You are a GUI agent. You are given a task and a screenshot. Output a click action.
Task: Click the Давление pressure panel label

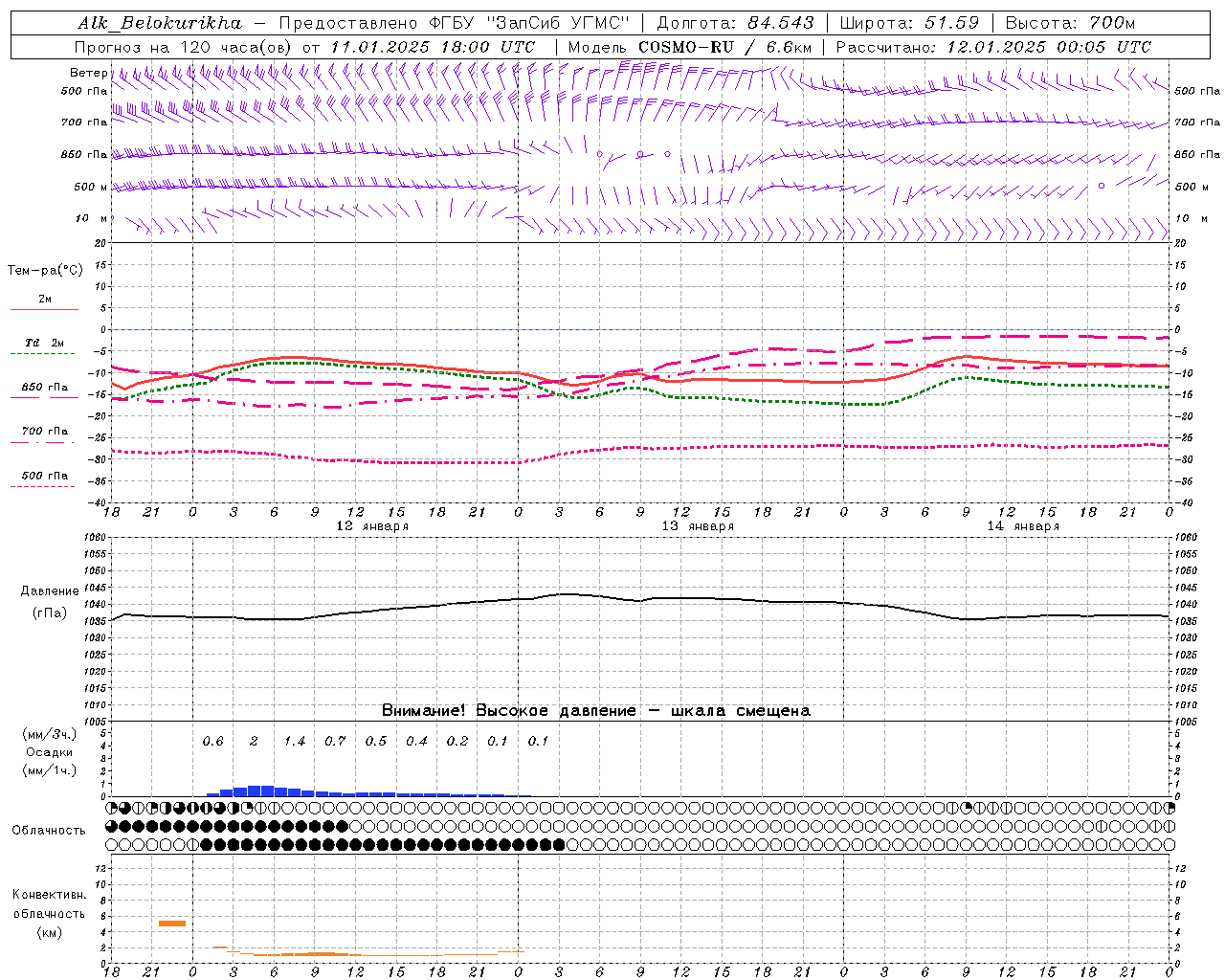[50, 591]
